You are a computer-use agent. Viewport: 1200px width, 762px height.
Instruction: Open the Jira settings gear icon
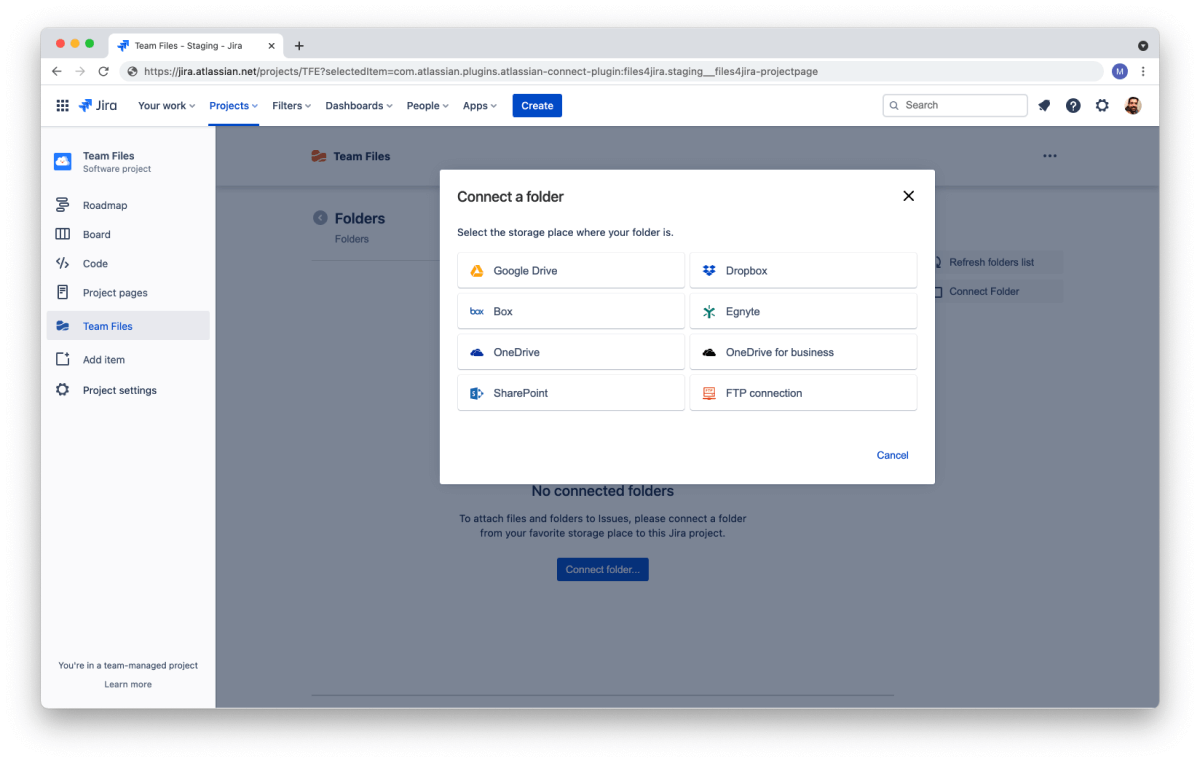coord(1102,106)
